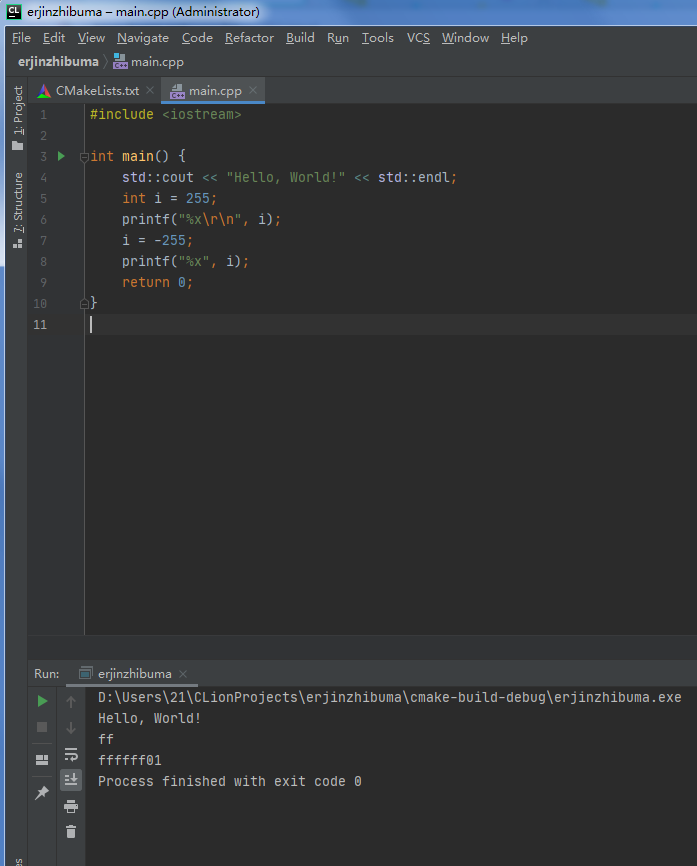Click the erjinzhibuma breadcrumb in navigation bar
697x866 pixels.
tap(58, 62)
